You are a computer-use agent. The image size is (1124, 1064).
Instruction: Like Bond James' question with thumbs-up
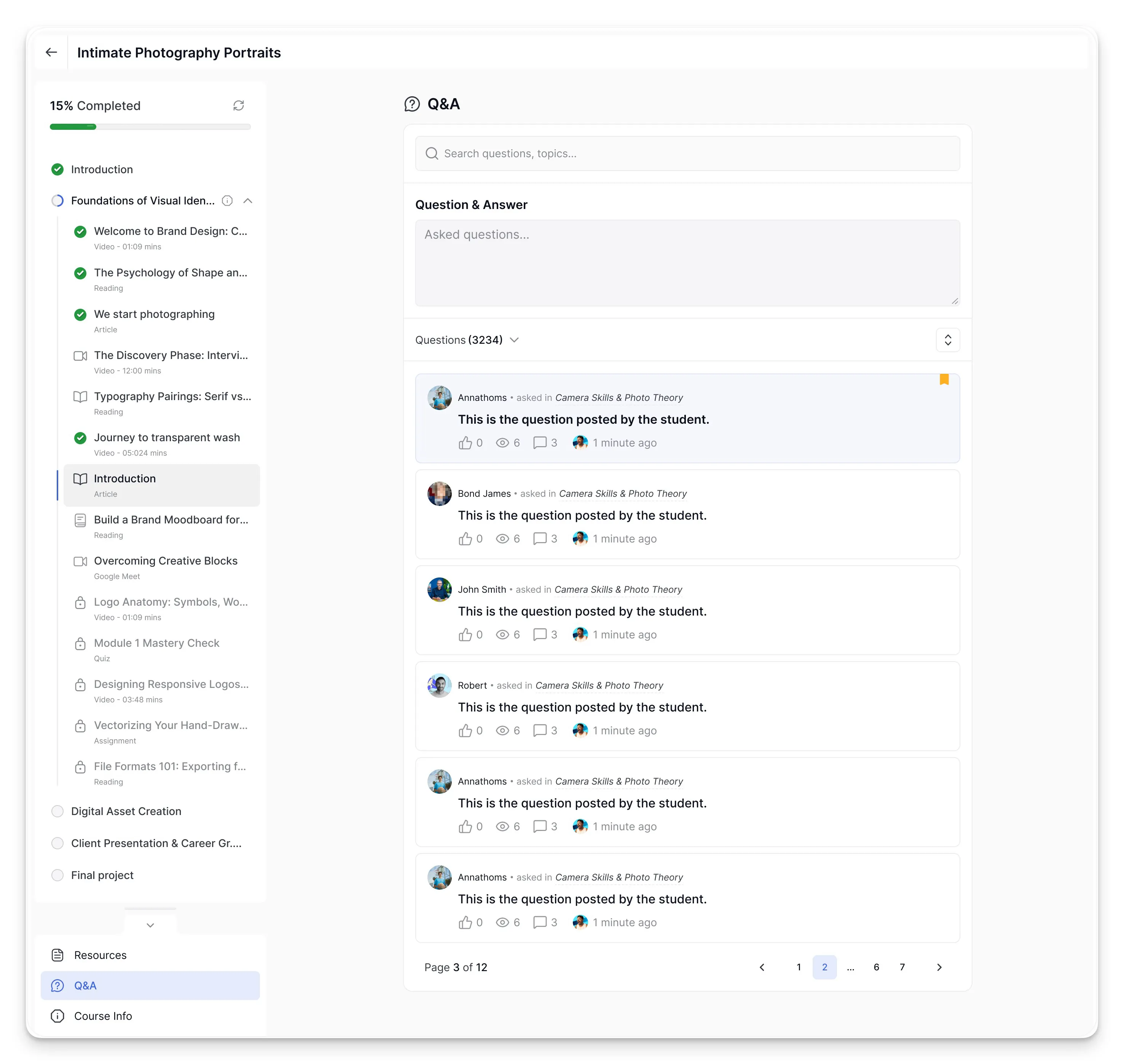click(x=465, y=539)
